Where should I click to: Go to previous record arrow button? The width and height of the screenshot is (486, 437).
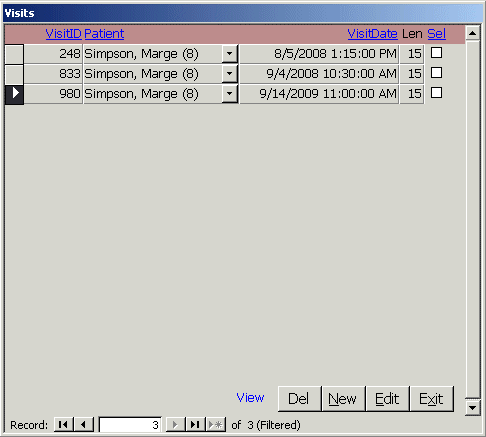click(x=83, y=425)
